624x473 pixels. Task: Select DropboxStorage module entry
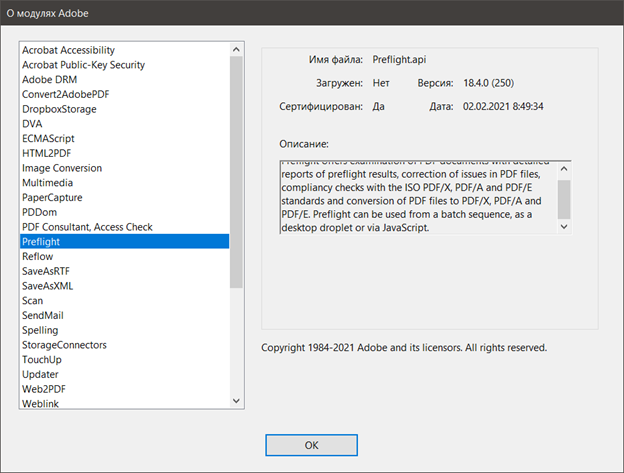(x=125, y=109)
